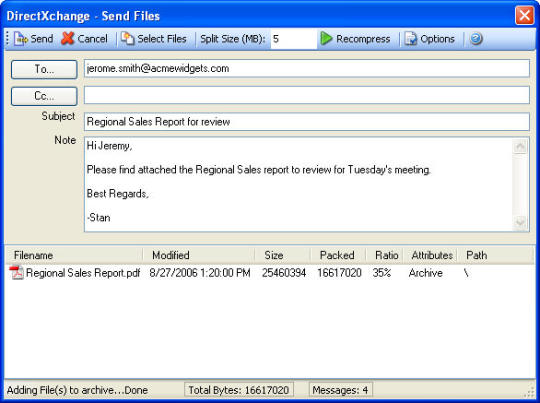The width and height of the screenshot is (540, 403).
Task: Click the packed value 16617020 in file row
Action: tap(340, 273)
